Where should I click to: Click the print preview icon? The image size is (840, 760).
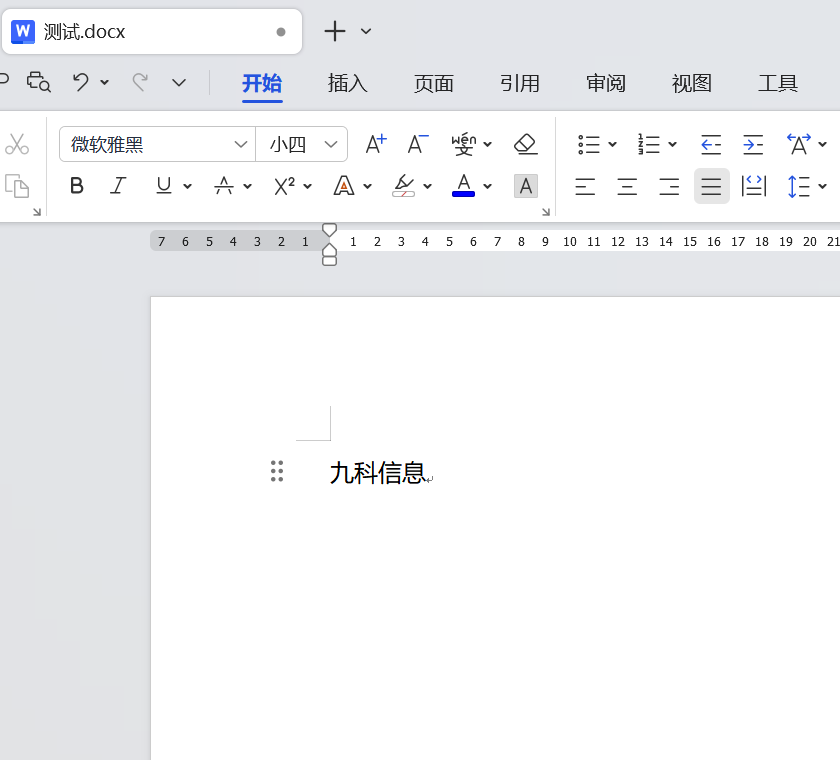(x=39, y=82)
